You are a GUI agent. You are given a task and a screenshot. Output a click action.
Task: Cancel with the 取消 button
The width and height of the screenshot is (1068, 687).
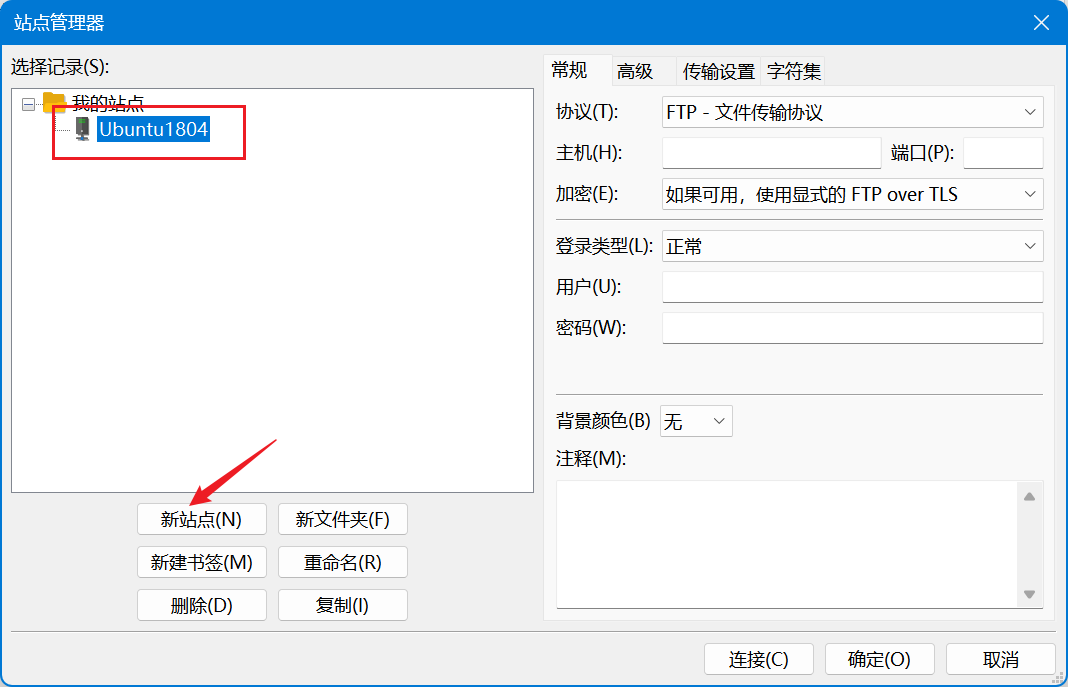1001,659
